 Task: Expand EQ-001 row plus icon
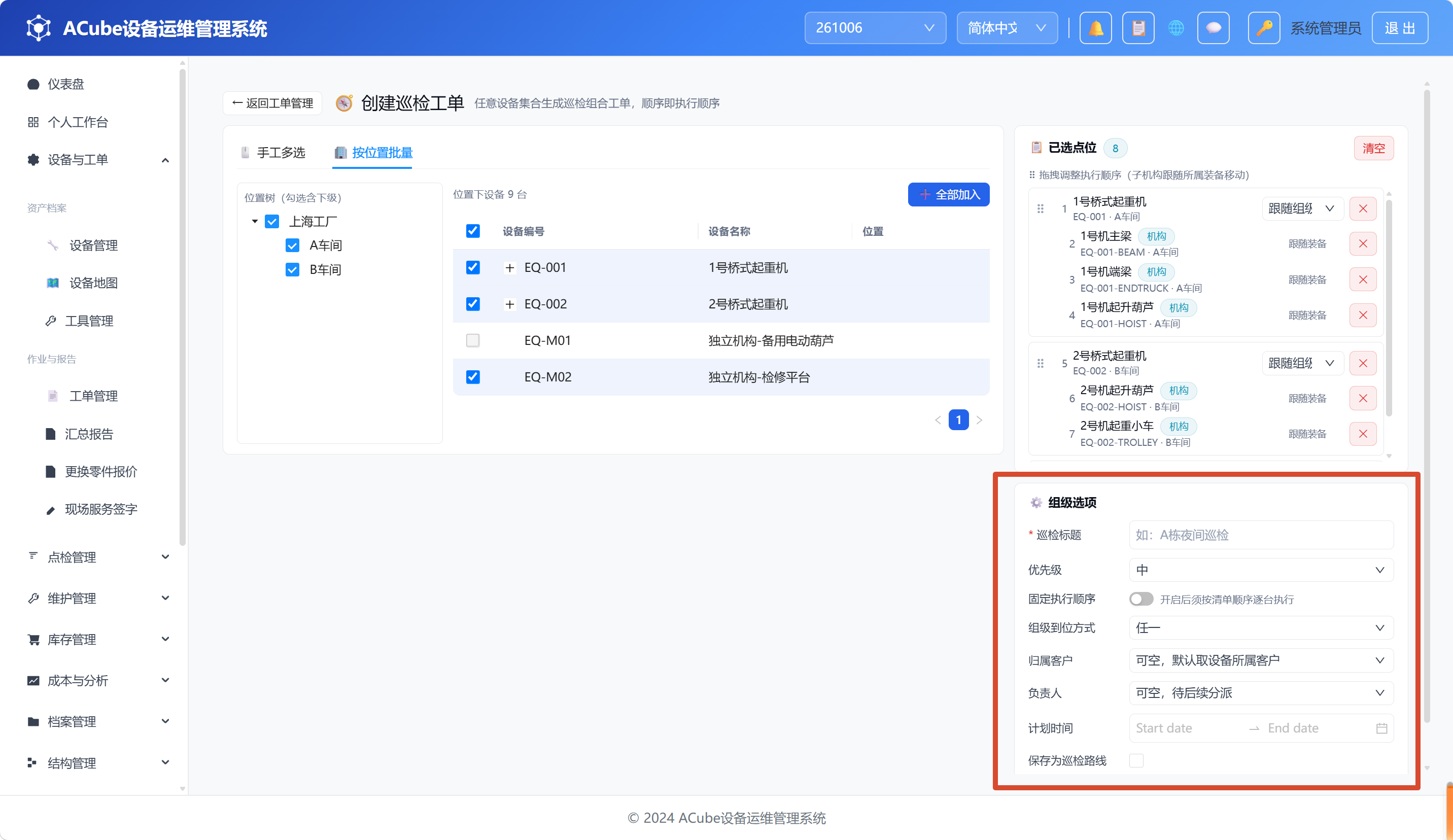click(510, 267)
